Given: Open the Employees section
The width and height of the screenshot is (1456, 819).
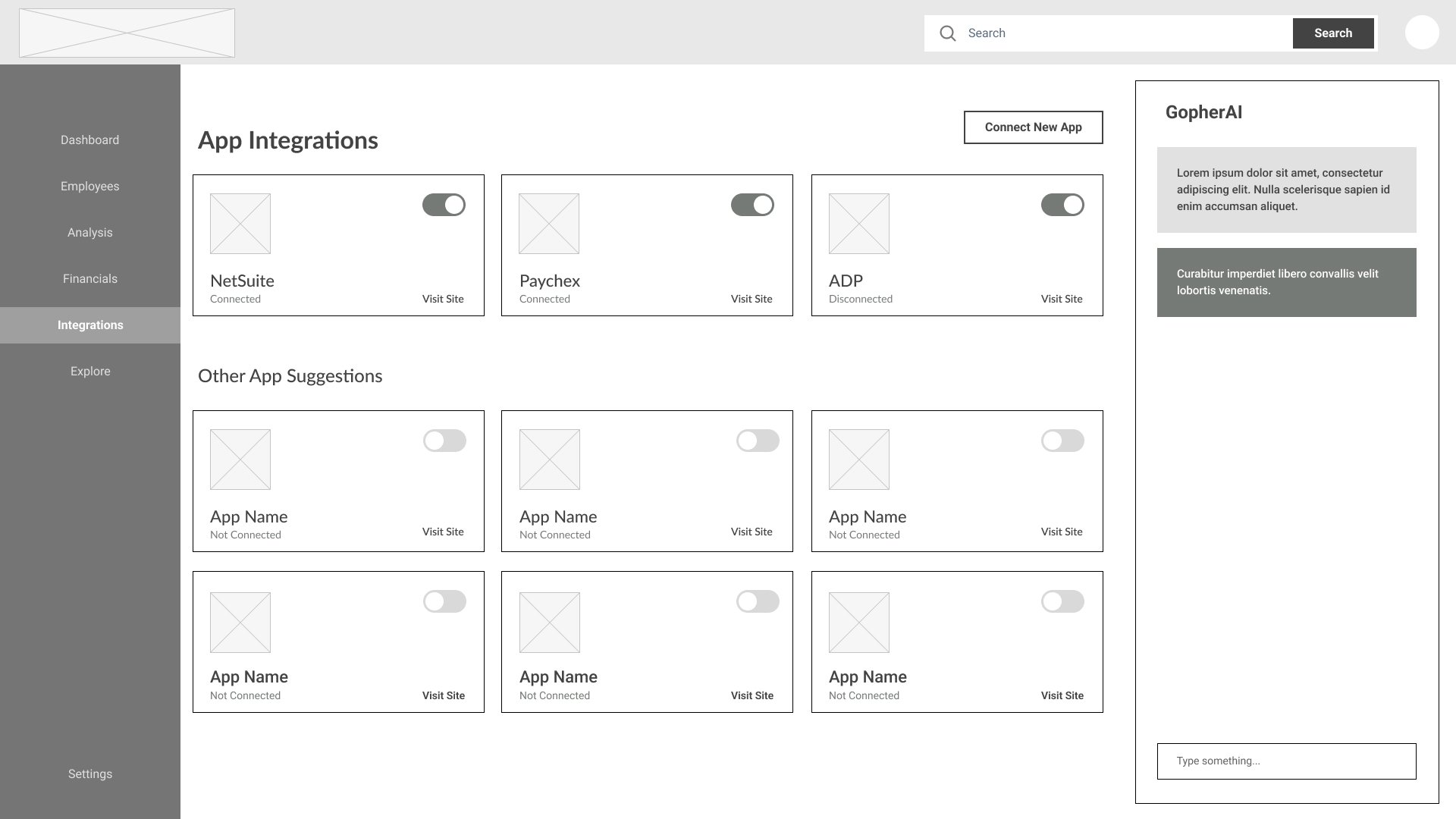Looking at the screenshot, I should click(90, 187).
